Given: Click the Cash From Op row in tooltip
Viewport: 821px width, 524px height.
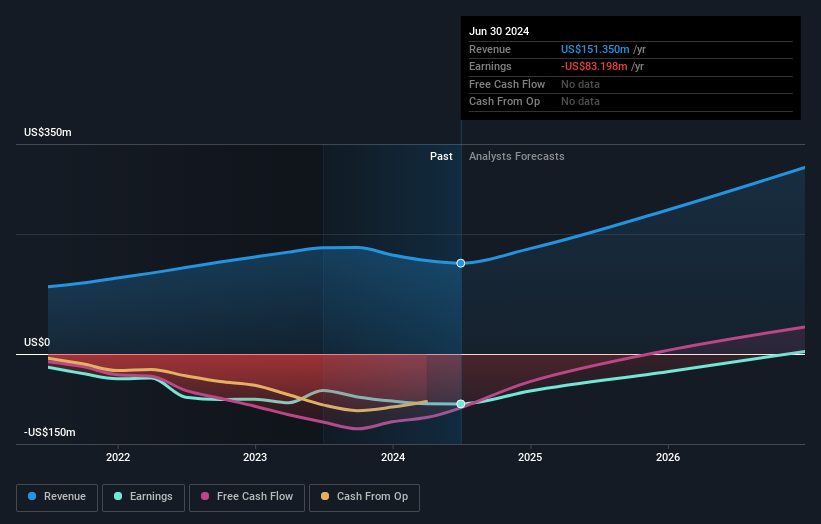Looking at the screenshot, I should (630, 102).
